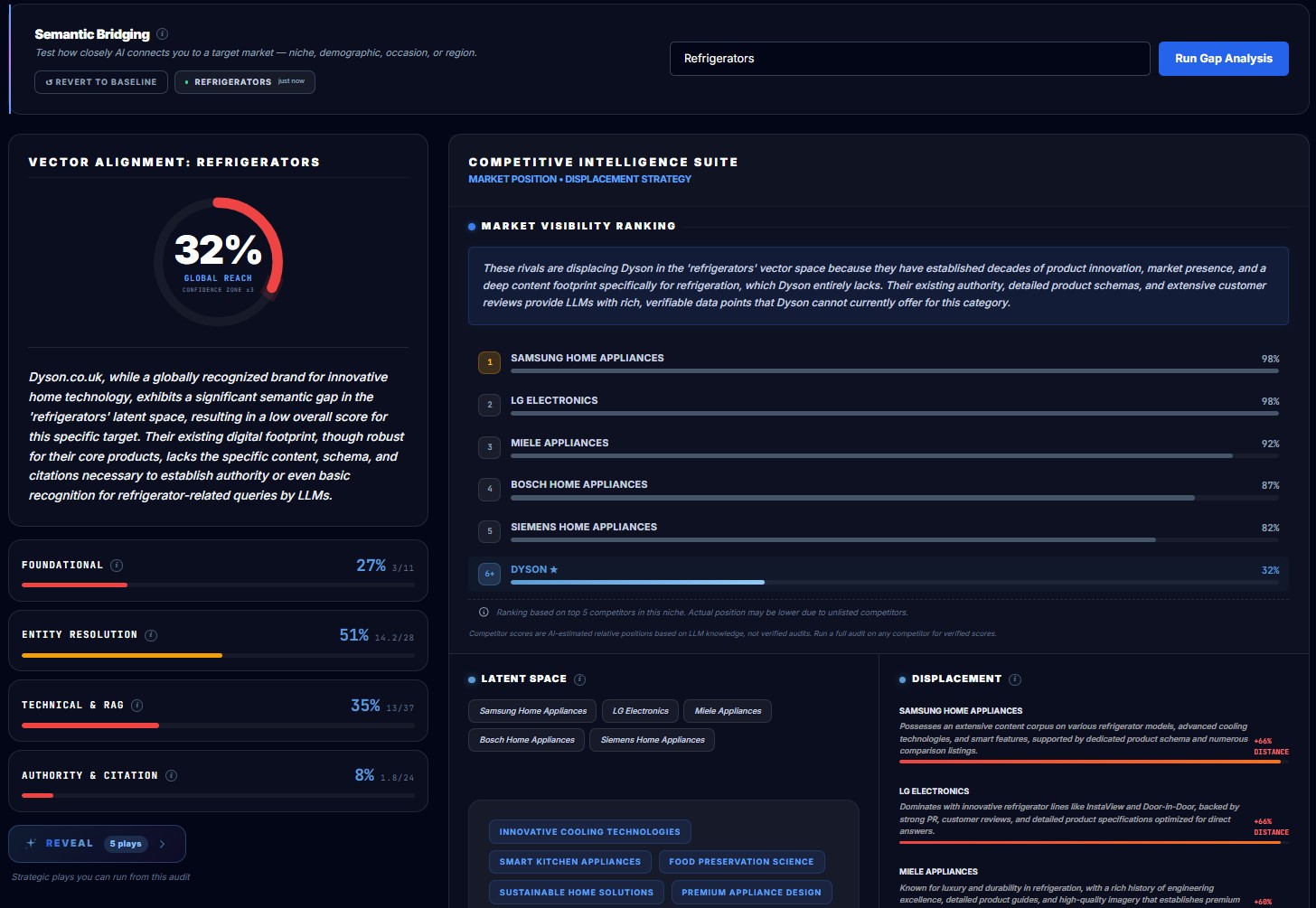1316x908 pixels.
Task: Click rank 2 badge for LG Electronics
Action: click(490, 405)
